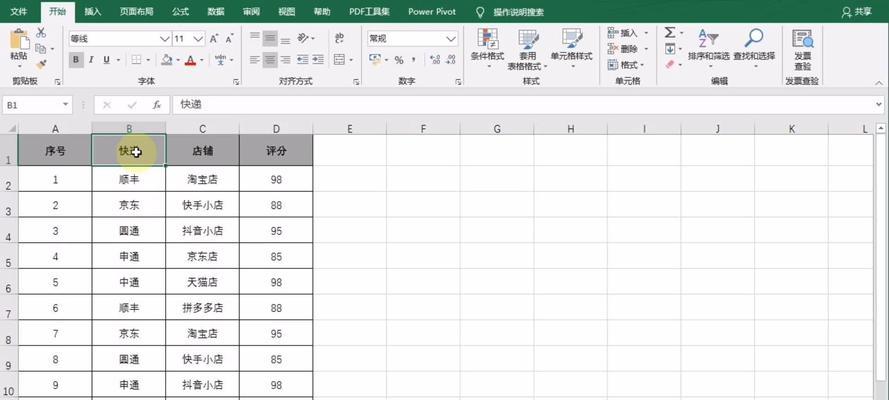
Task: Decrease the cell indent
Action: coord(303,59)
